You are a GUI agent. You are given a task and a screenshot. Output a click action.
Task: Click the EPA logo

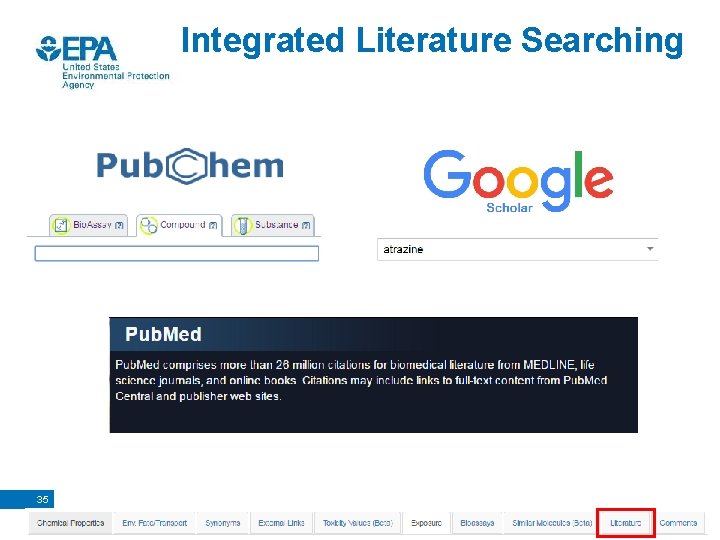pyautogui.click(x=76, y=49)
